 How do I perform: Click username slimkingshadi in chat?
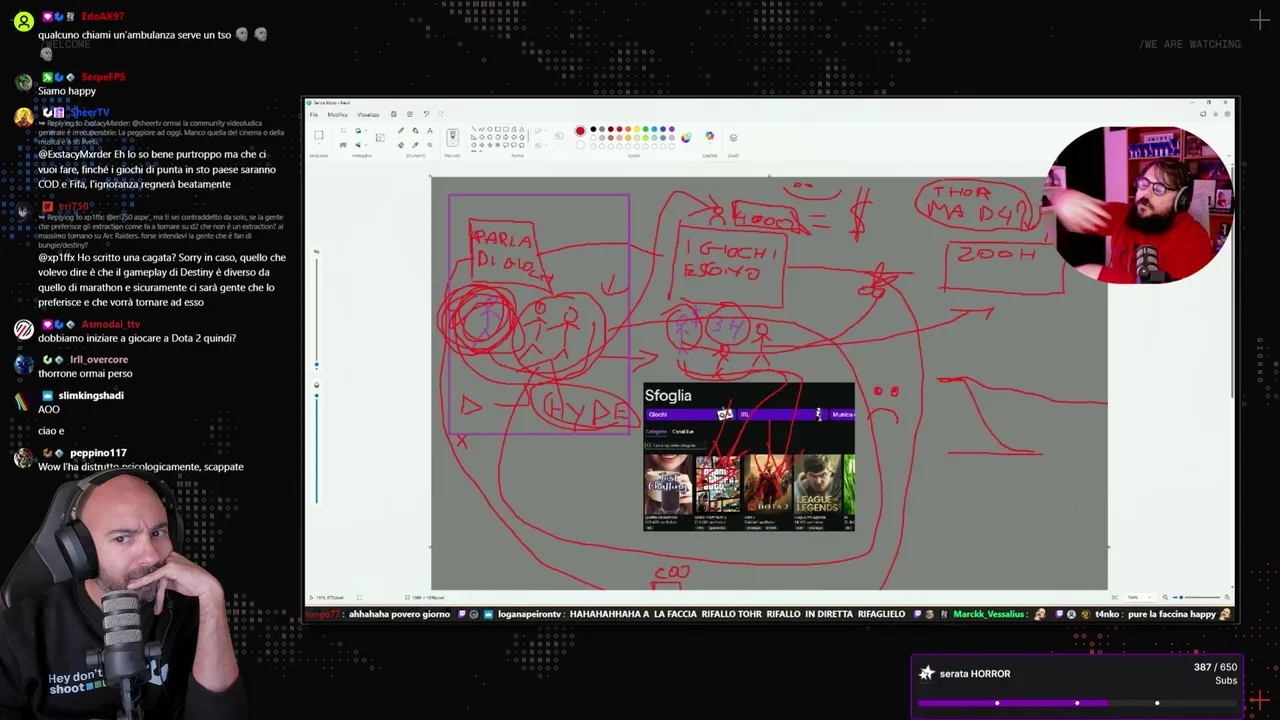click(x=91, y=395)
